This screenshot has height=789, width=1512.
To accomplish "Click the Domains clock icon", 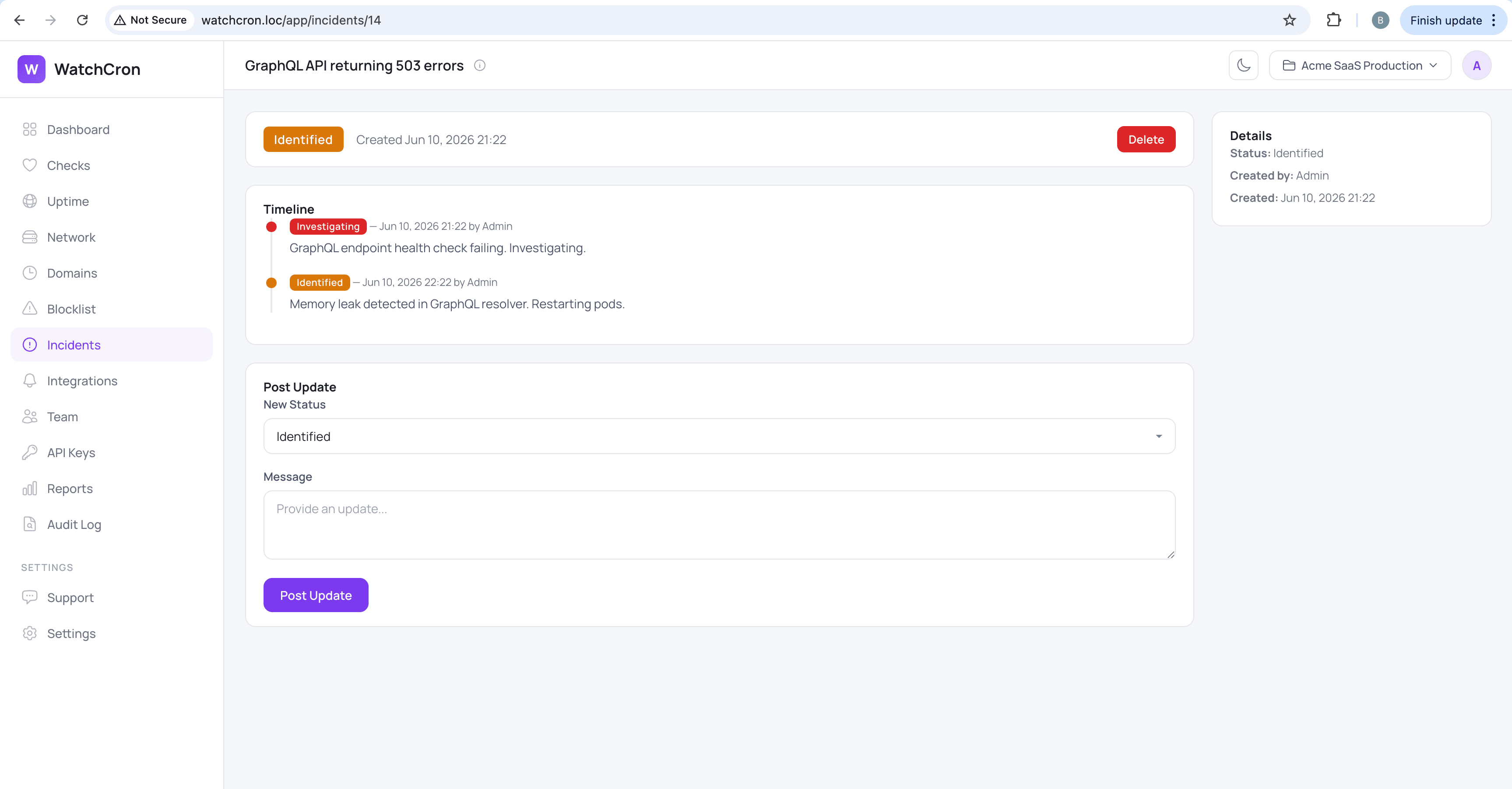I will [29, 272].
